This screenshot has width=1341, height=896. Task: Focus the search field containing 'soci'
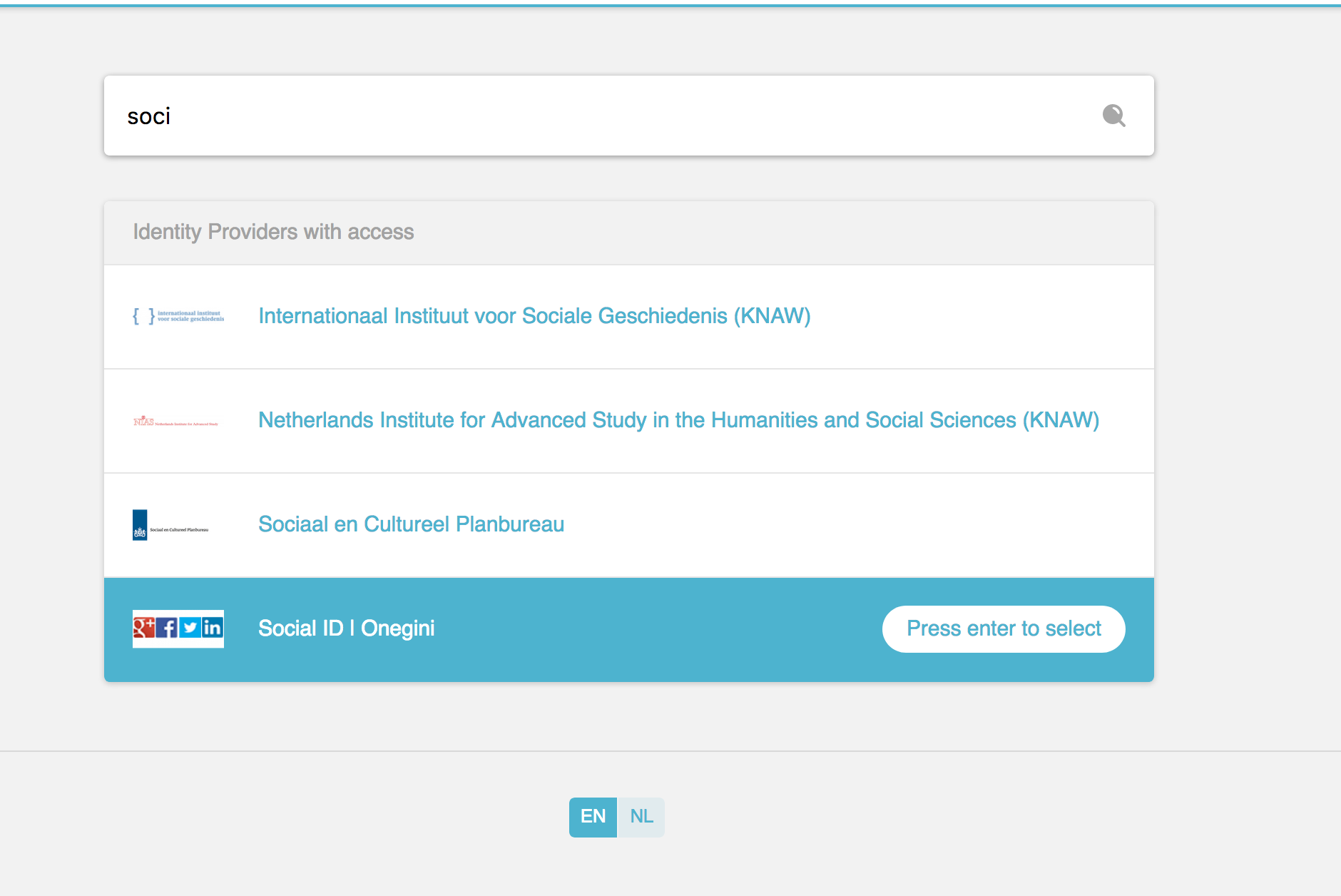(628, 116)
